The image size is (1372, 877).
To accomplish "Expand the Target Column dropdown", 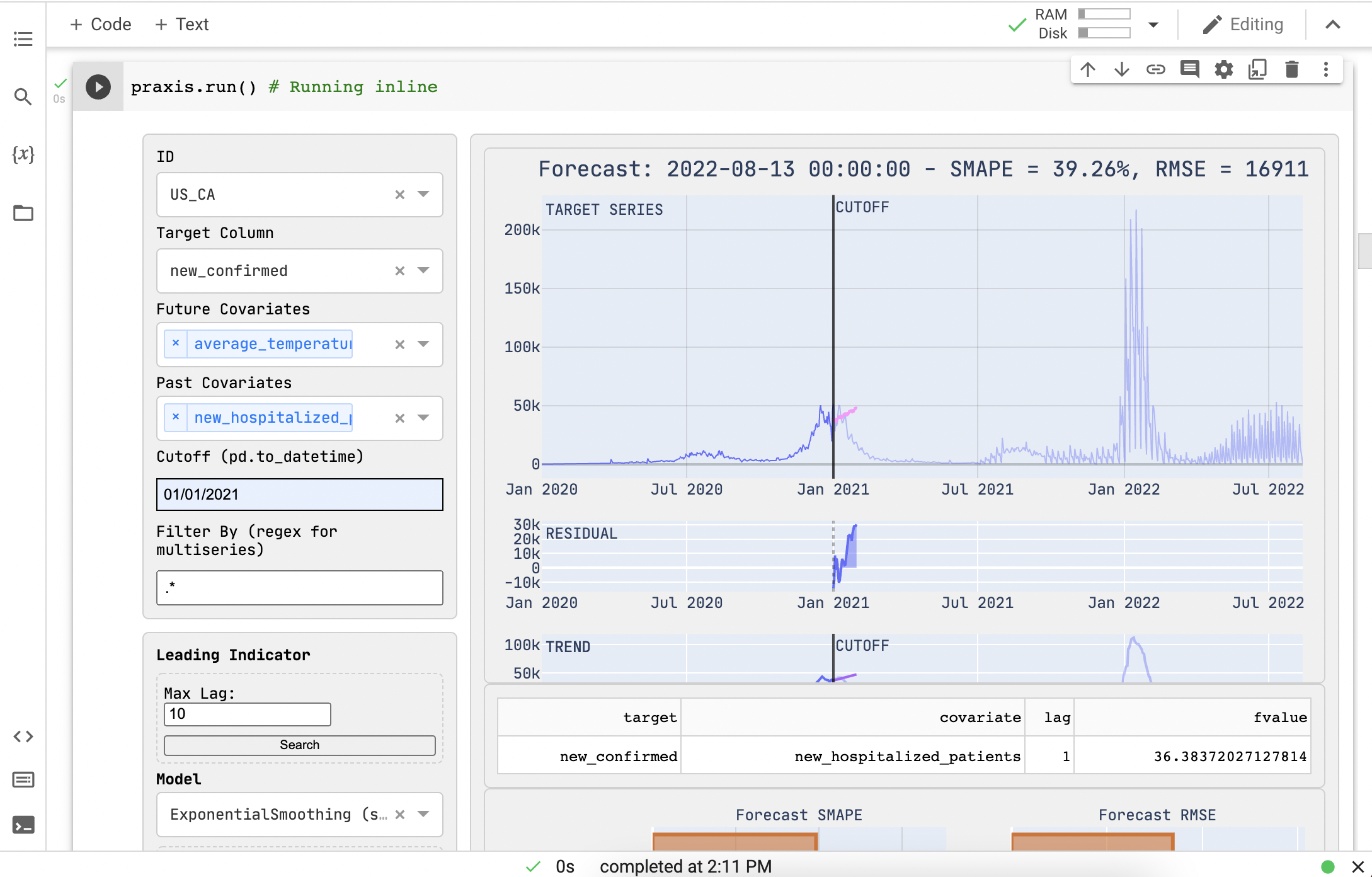I will click(x=423, y=271).
